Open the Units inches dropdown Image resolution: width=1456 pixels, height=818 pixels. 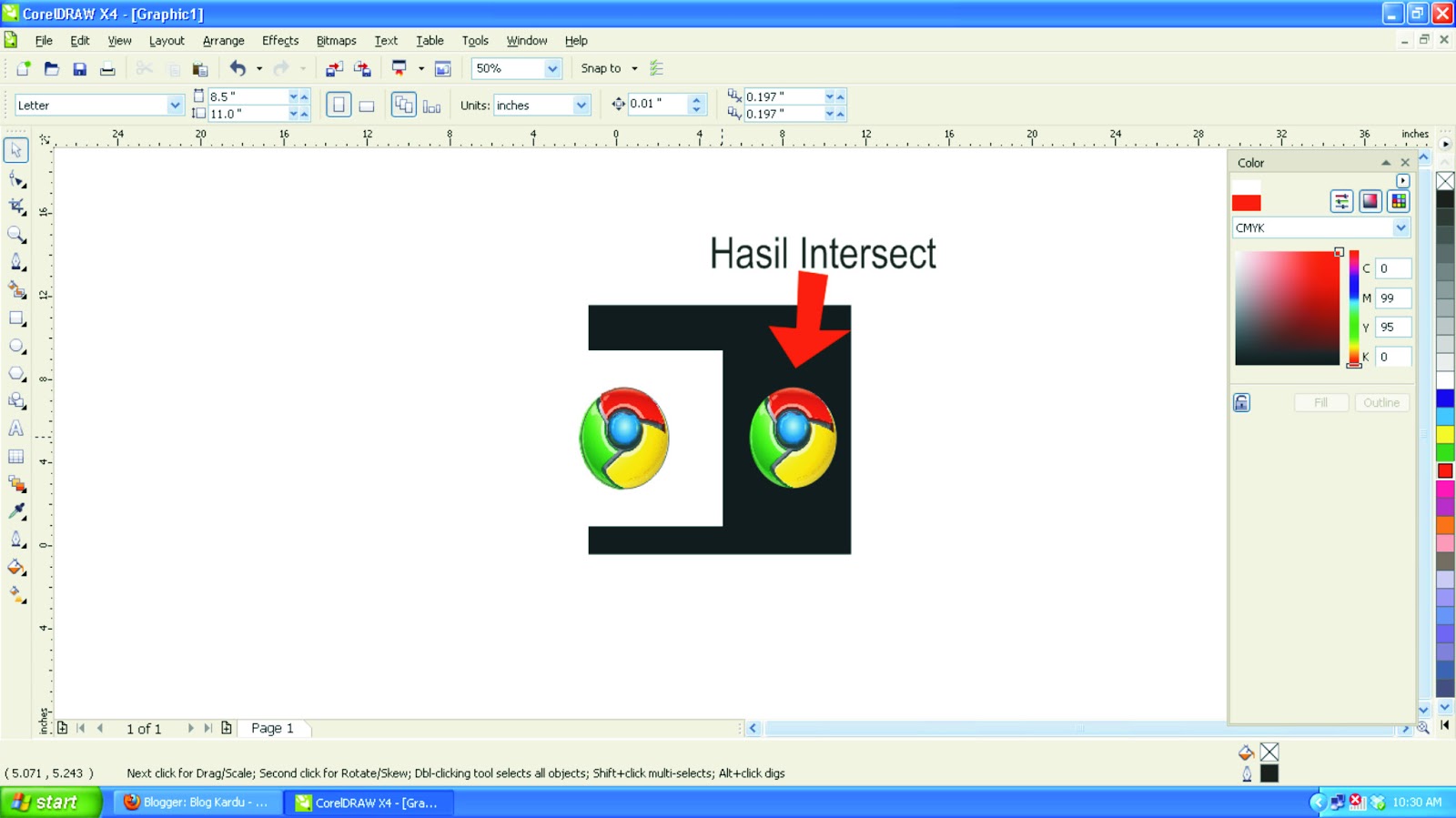pyautogui.click(x=581, y=105)
